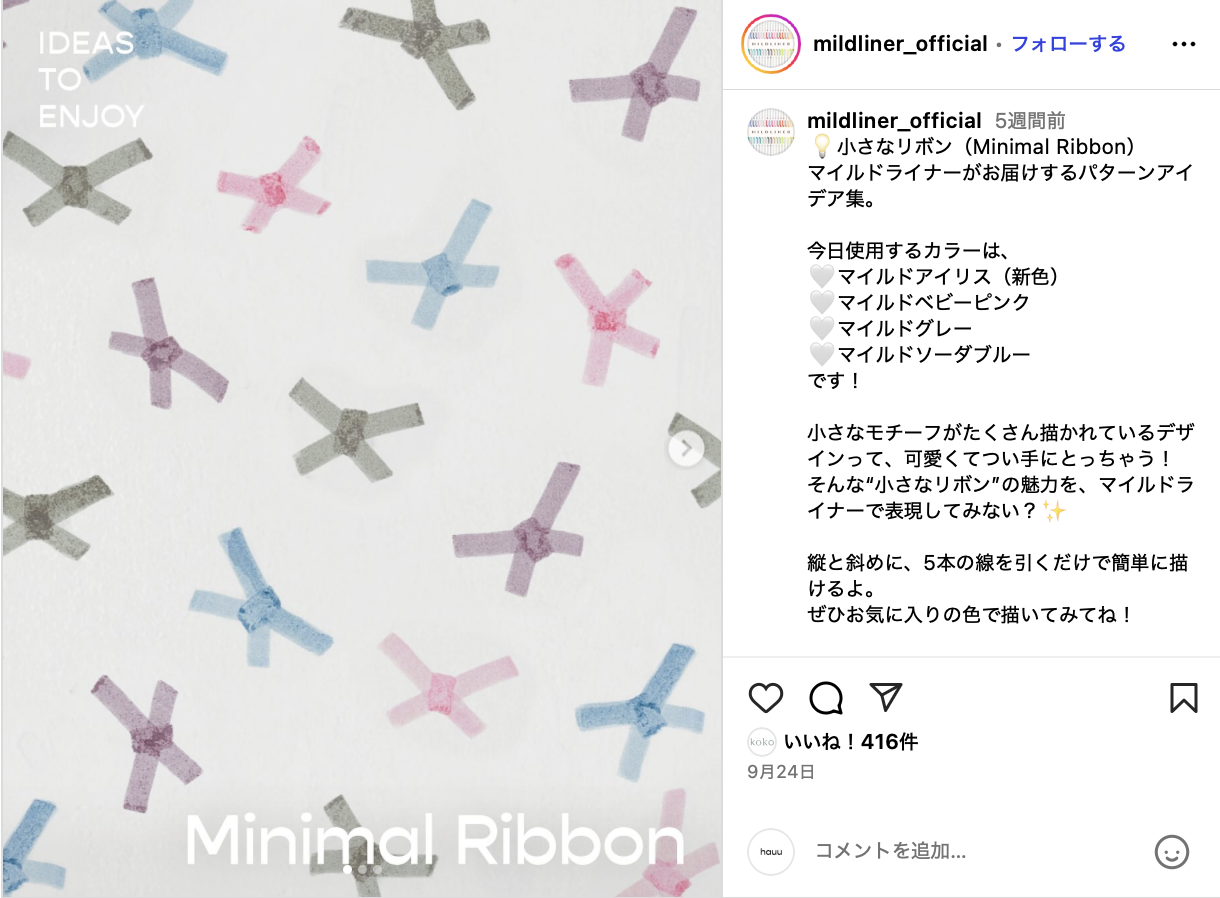
Task: Click the hauu user avatar by comment box
Action: click(771, 852)
